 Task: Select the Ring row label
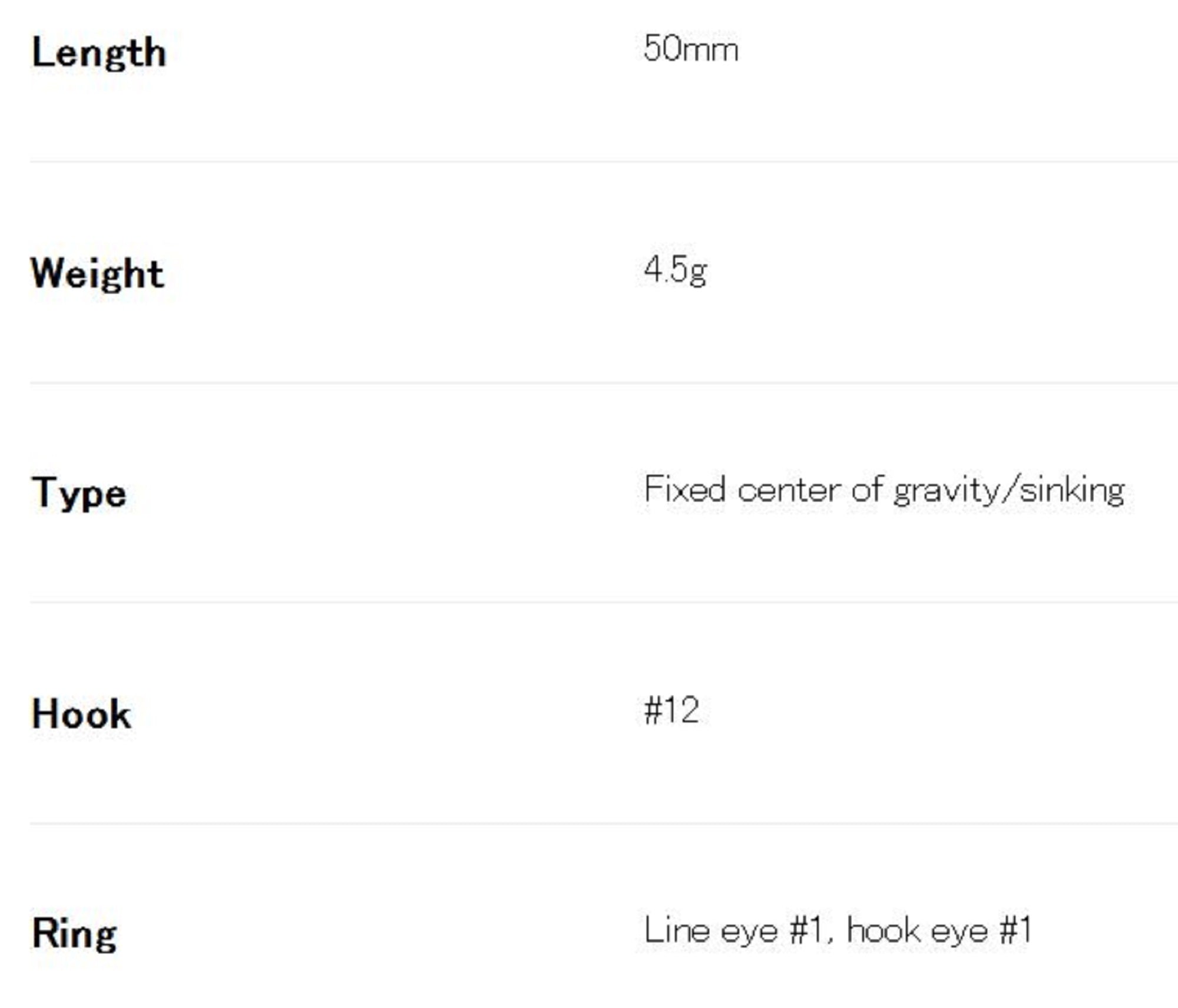point(74,934)
